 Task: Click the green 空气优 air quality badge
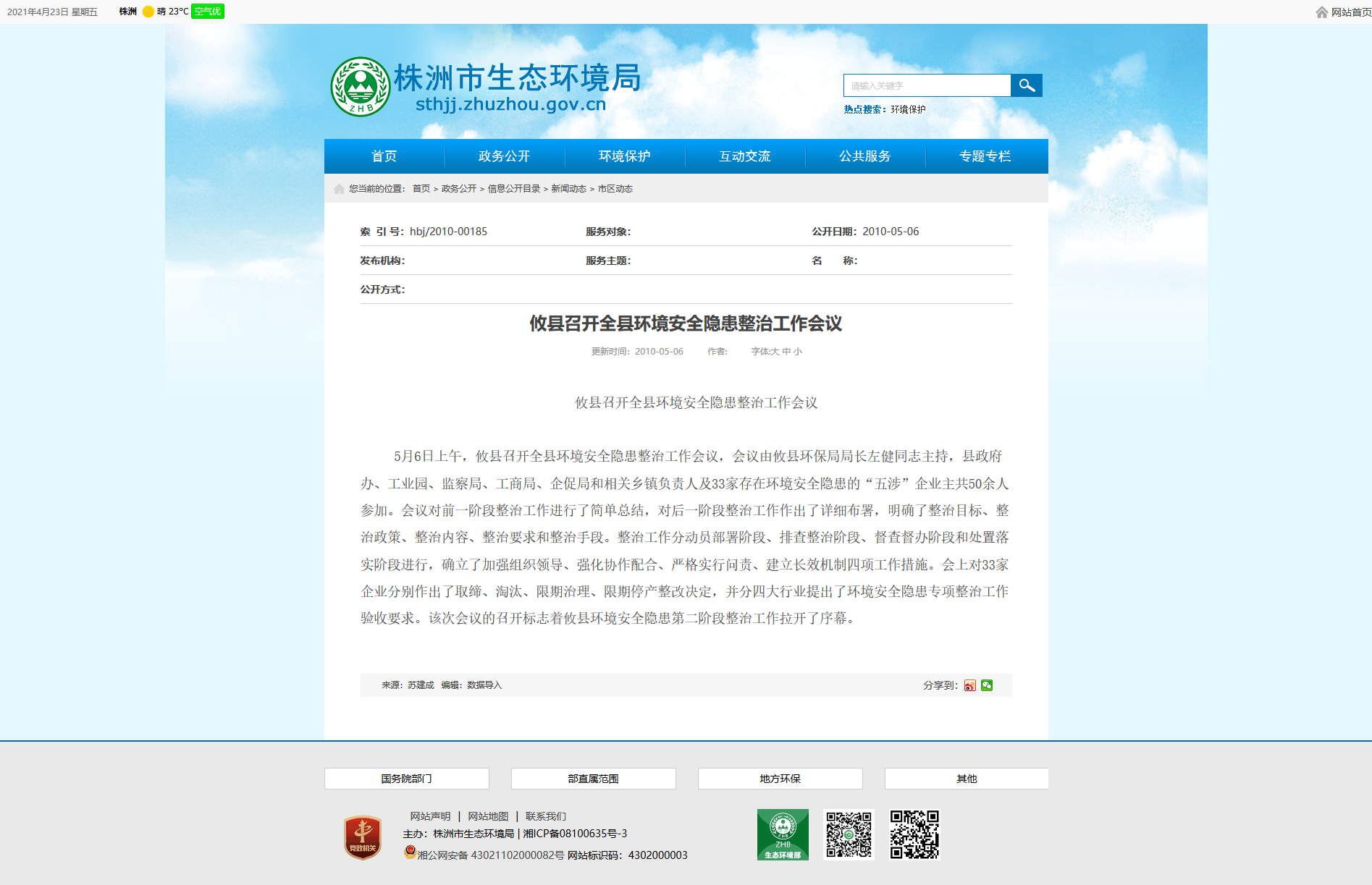point(208,12)
